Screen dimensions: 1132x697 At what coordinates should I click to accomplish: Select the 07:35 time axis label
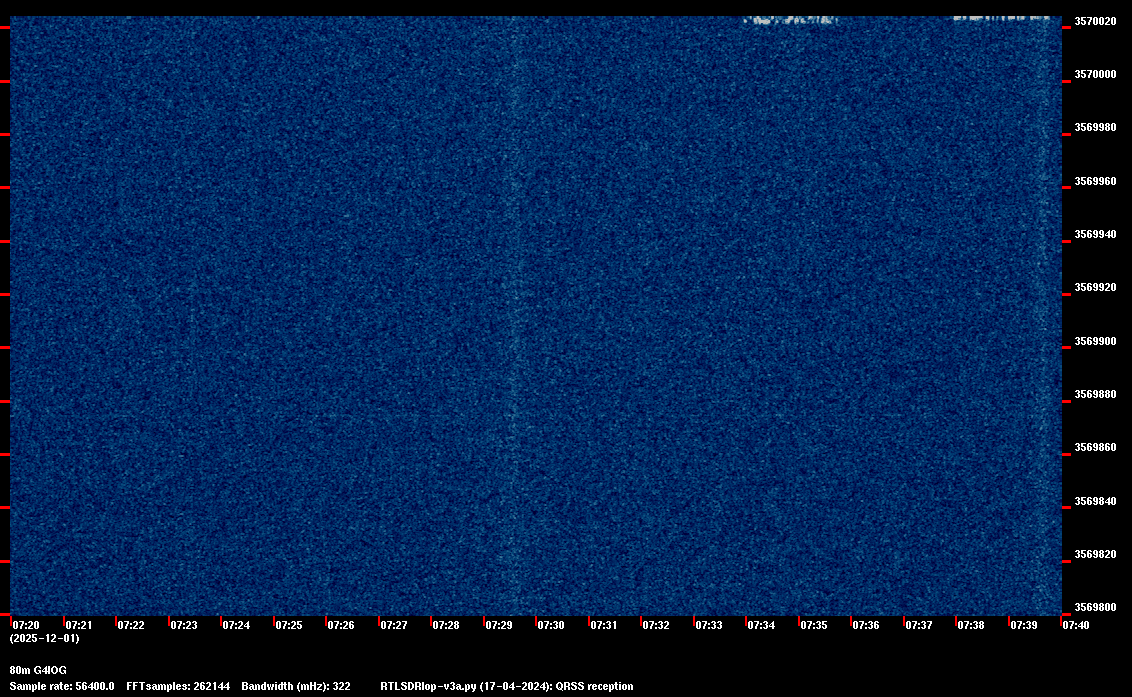coord(814,625)
